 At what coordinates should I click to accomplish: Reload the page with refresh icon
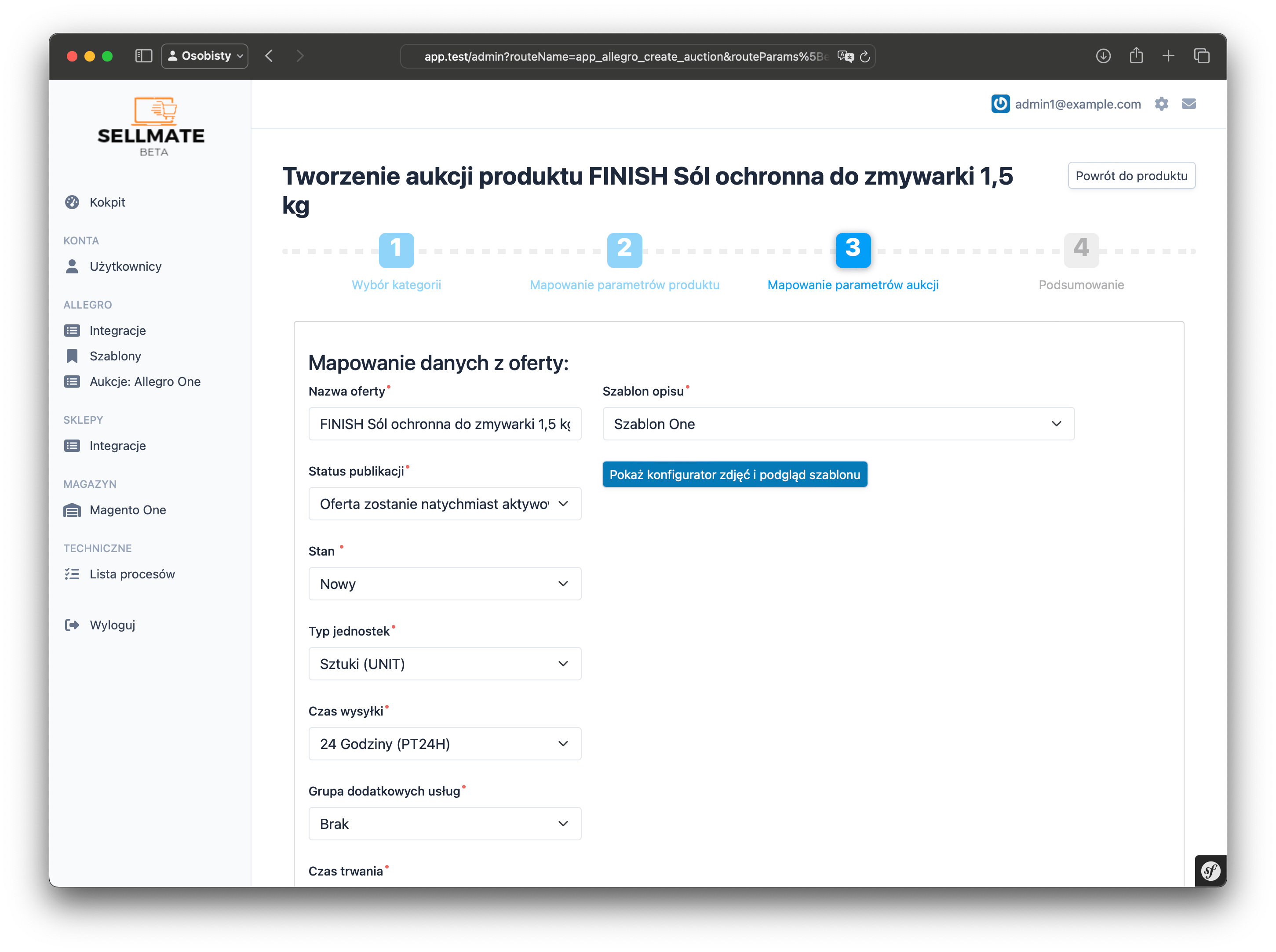(x=864, y=56)
